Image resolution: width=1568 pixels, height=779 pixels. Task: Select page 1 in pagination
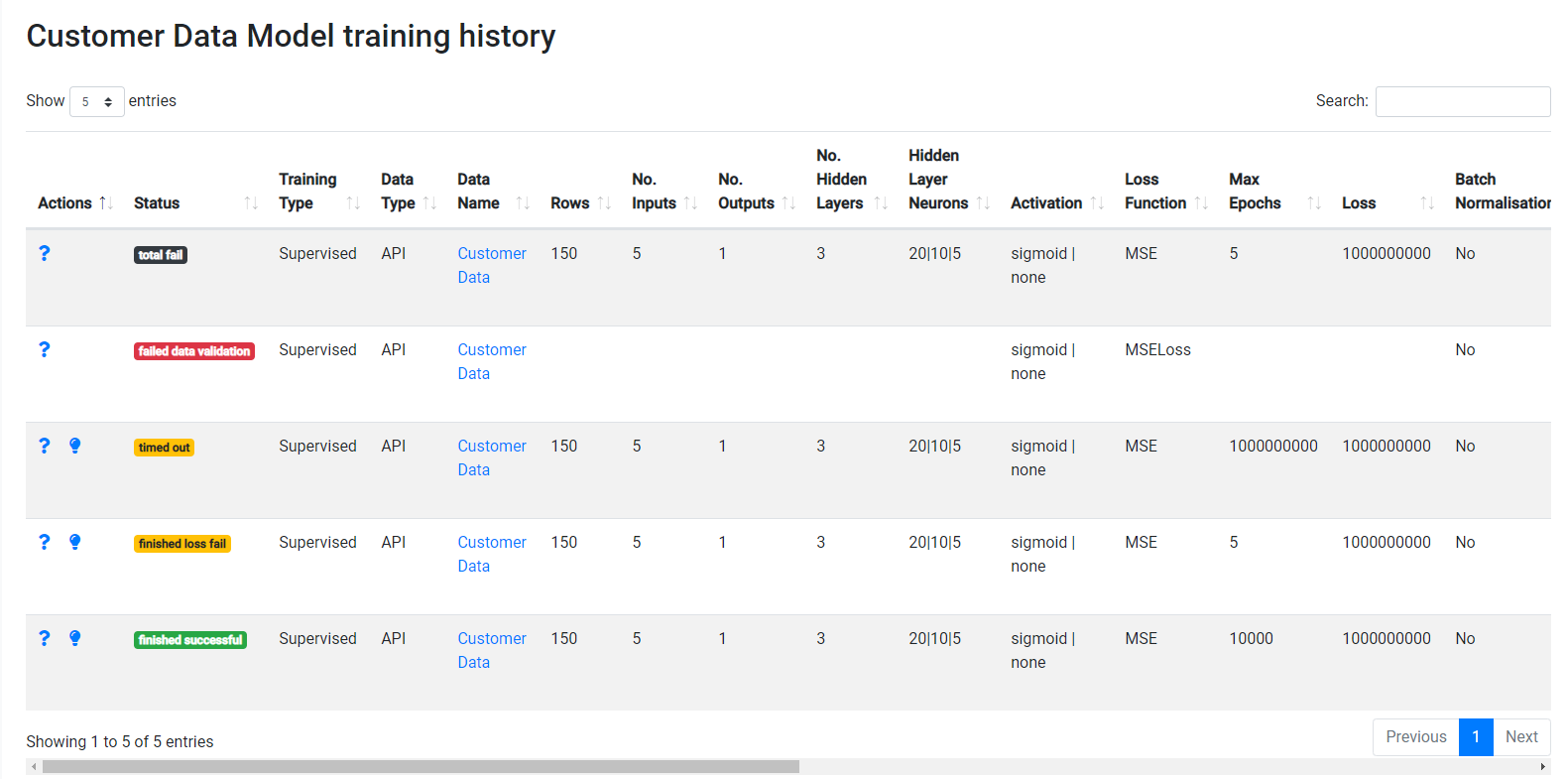click(1476, 736)
